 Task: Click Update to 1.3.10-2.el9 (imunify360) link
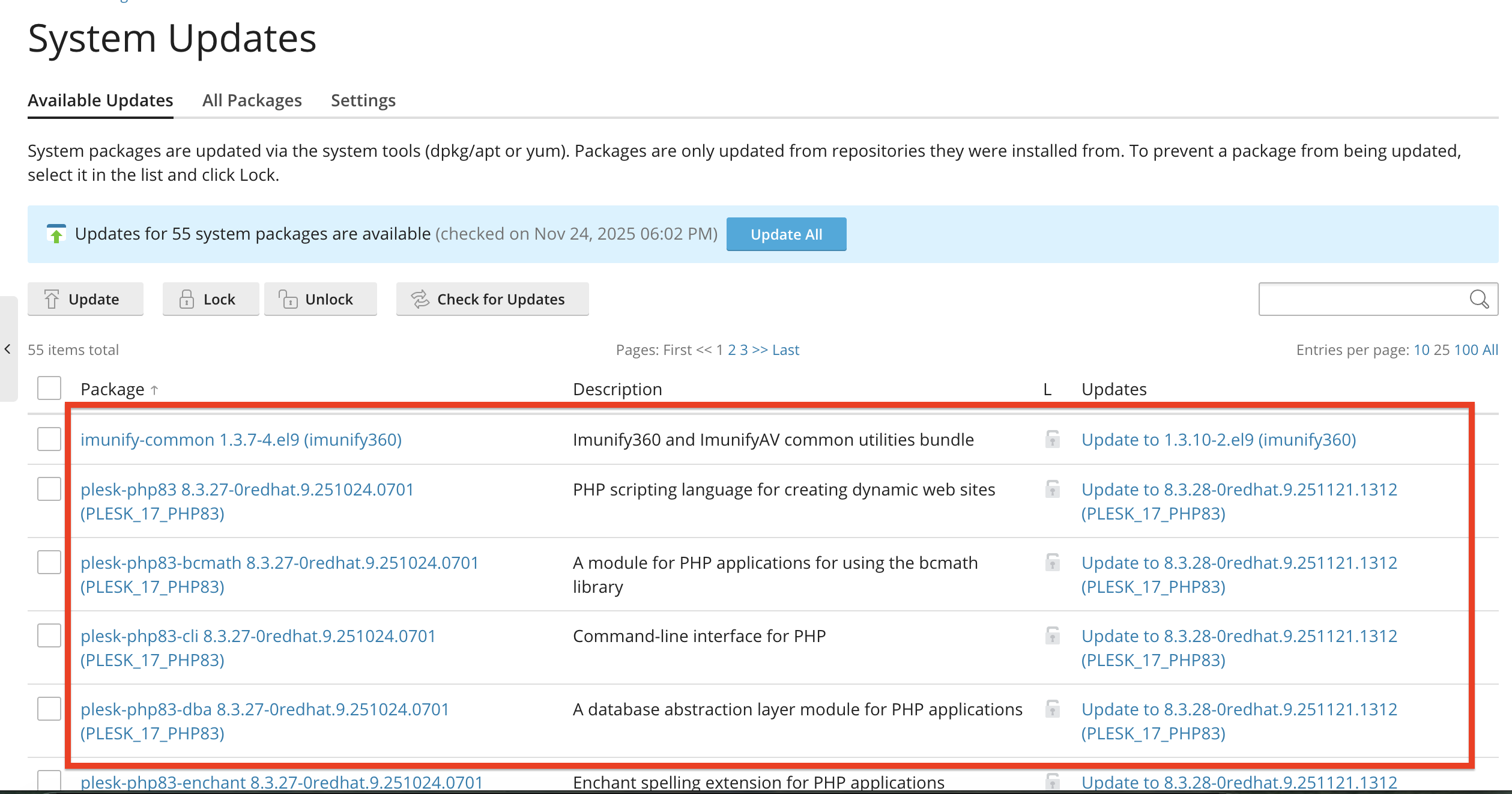pyautogui.click(x=1218, y=440)
